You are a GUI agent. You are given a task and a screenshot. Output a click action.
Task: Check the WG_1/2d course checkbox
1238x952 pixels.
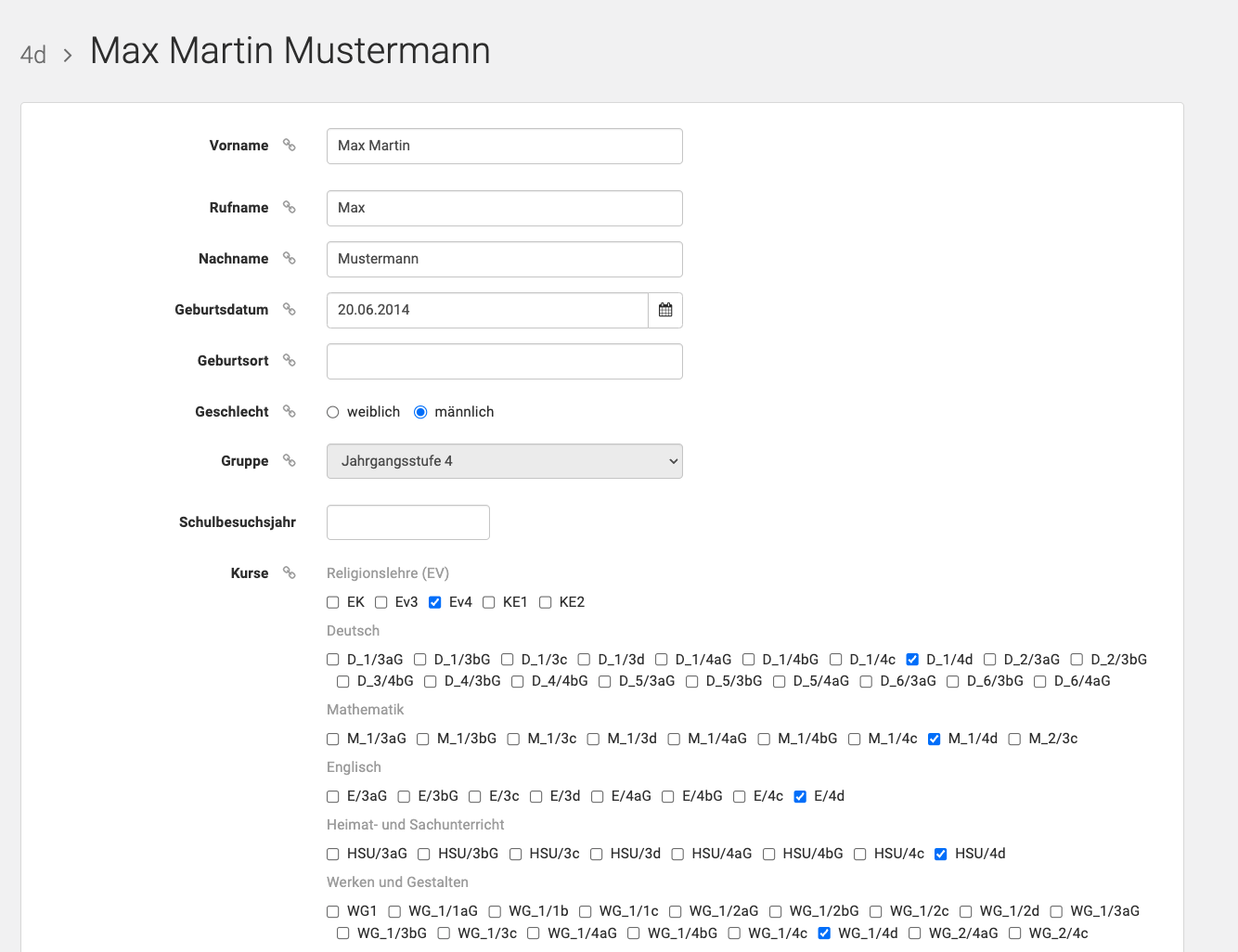[965, 912]
